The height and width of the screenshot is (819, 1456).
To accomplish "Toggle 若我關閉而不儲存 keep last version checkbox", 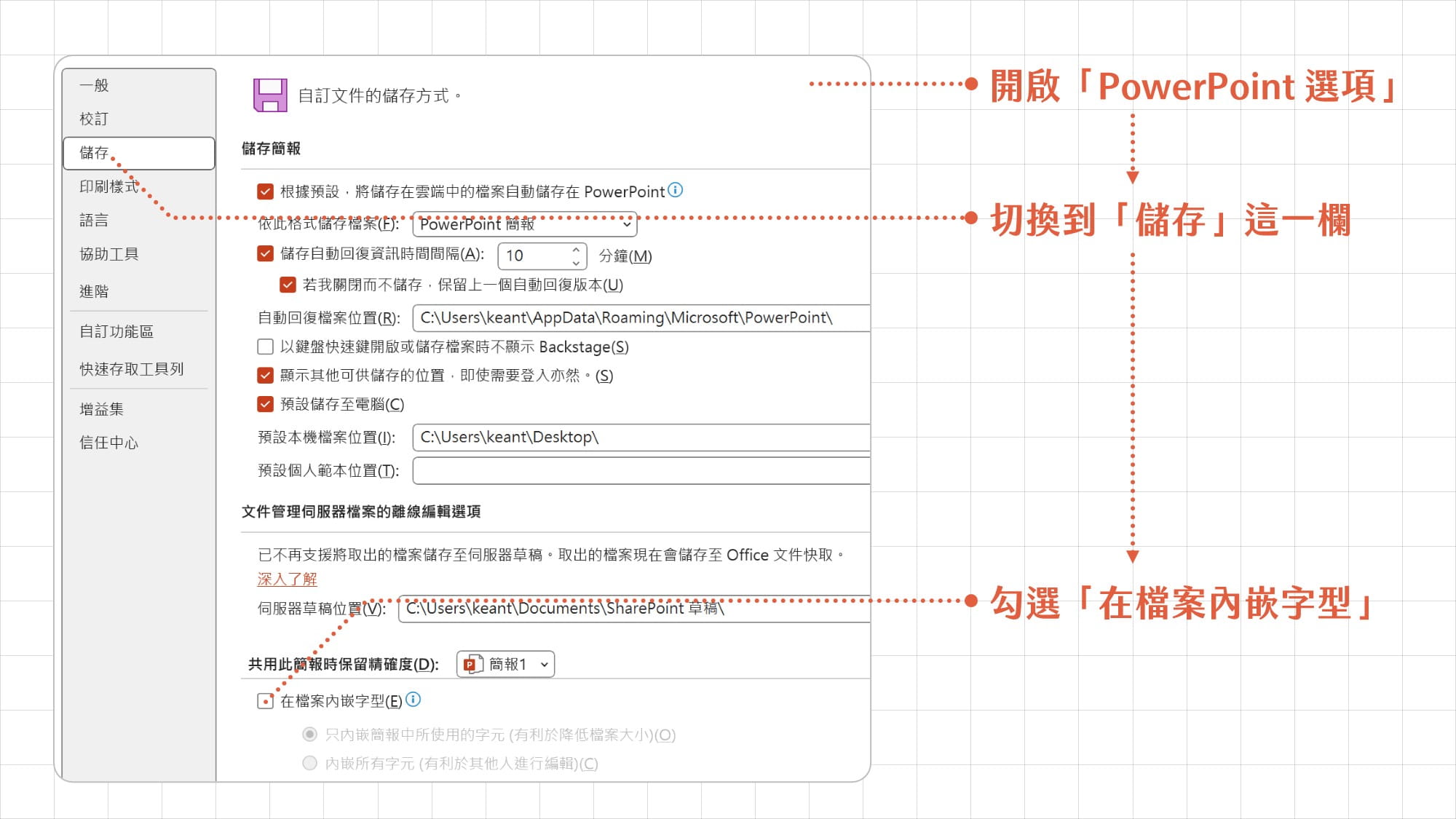I will pos(288,285).
